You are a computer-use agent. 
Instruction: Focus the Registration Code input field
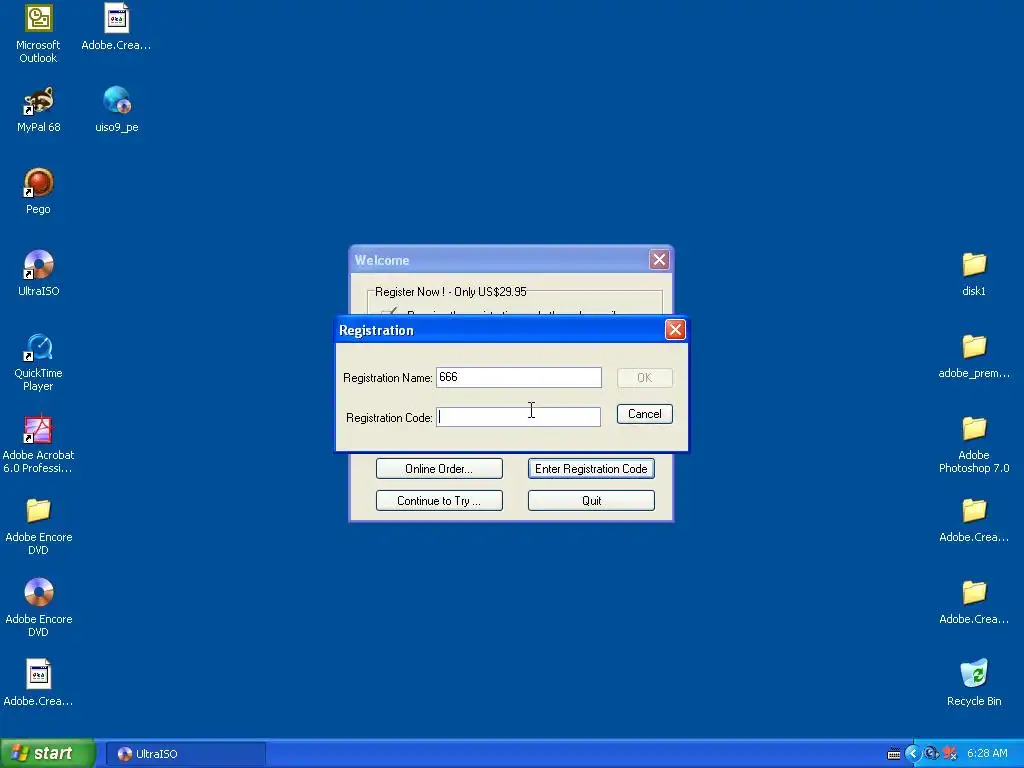coord(519,417)
